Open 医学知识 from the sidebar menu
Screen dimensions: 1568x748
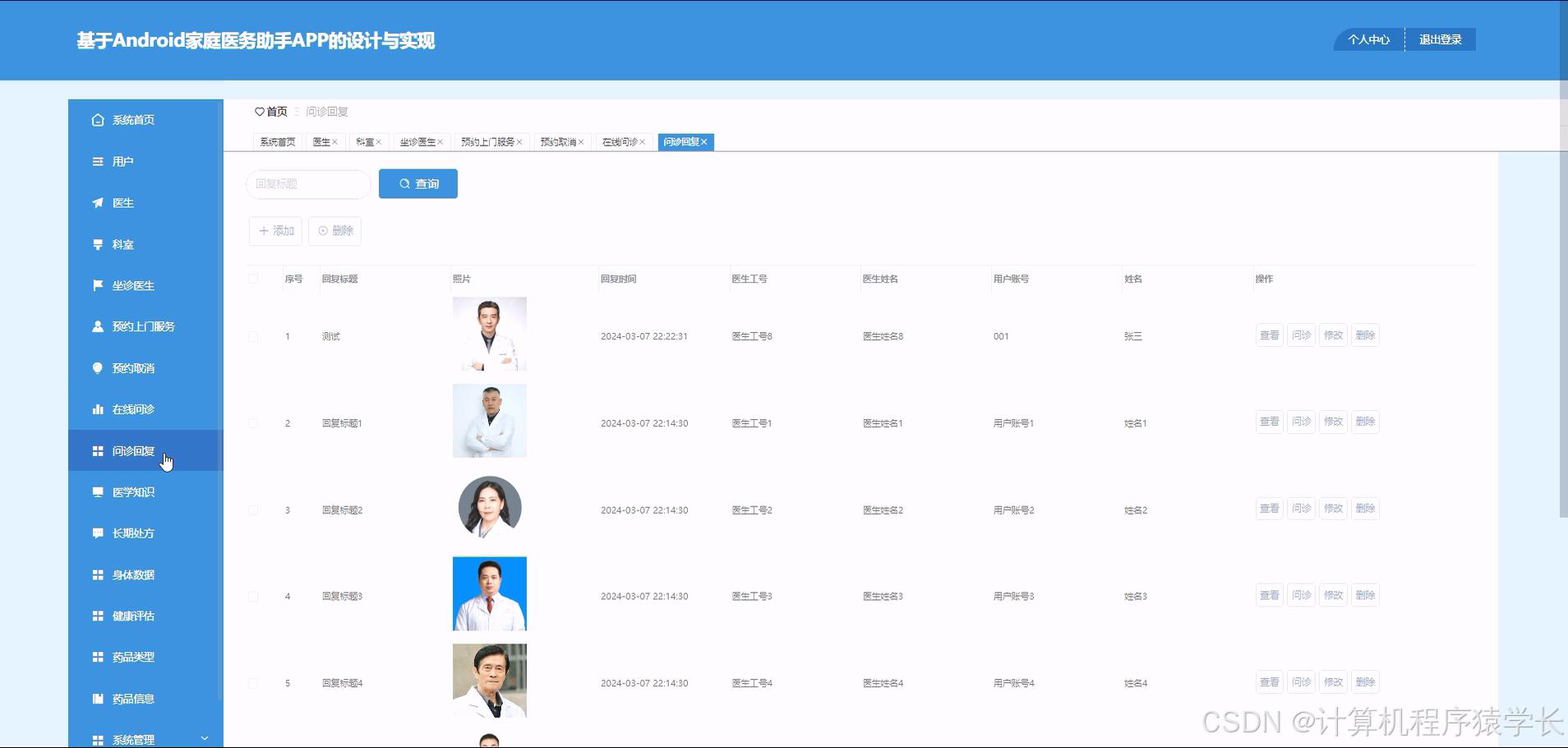[145, 492]
